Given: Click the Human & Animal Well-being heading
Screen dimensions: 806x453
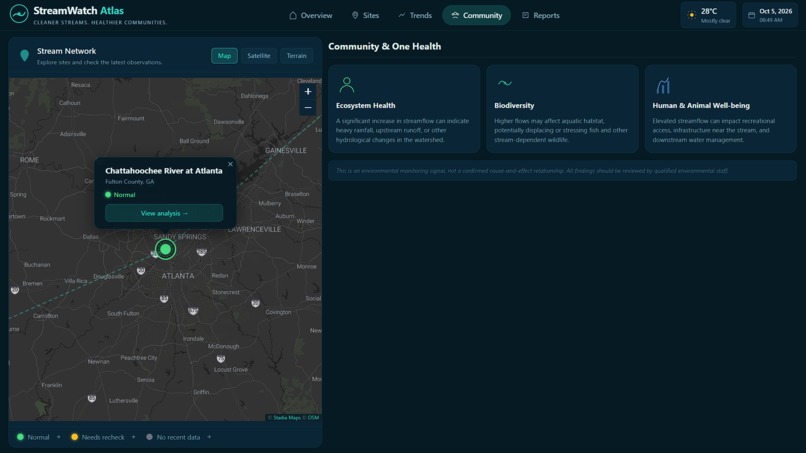Looking at the screenshot, I should pos(701,105).
